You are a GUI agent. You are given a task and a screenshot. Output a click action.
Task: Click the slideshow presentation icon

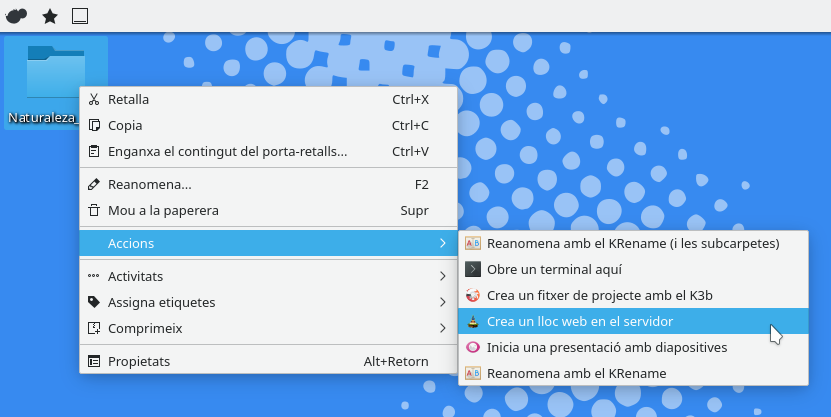coord(473,347)
